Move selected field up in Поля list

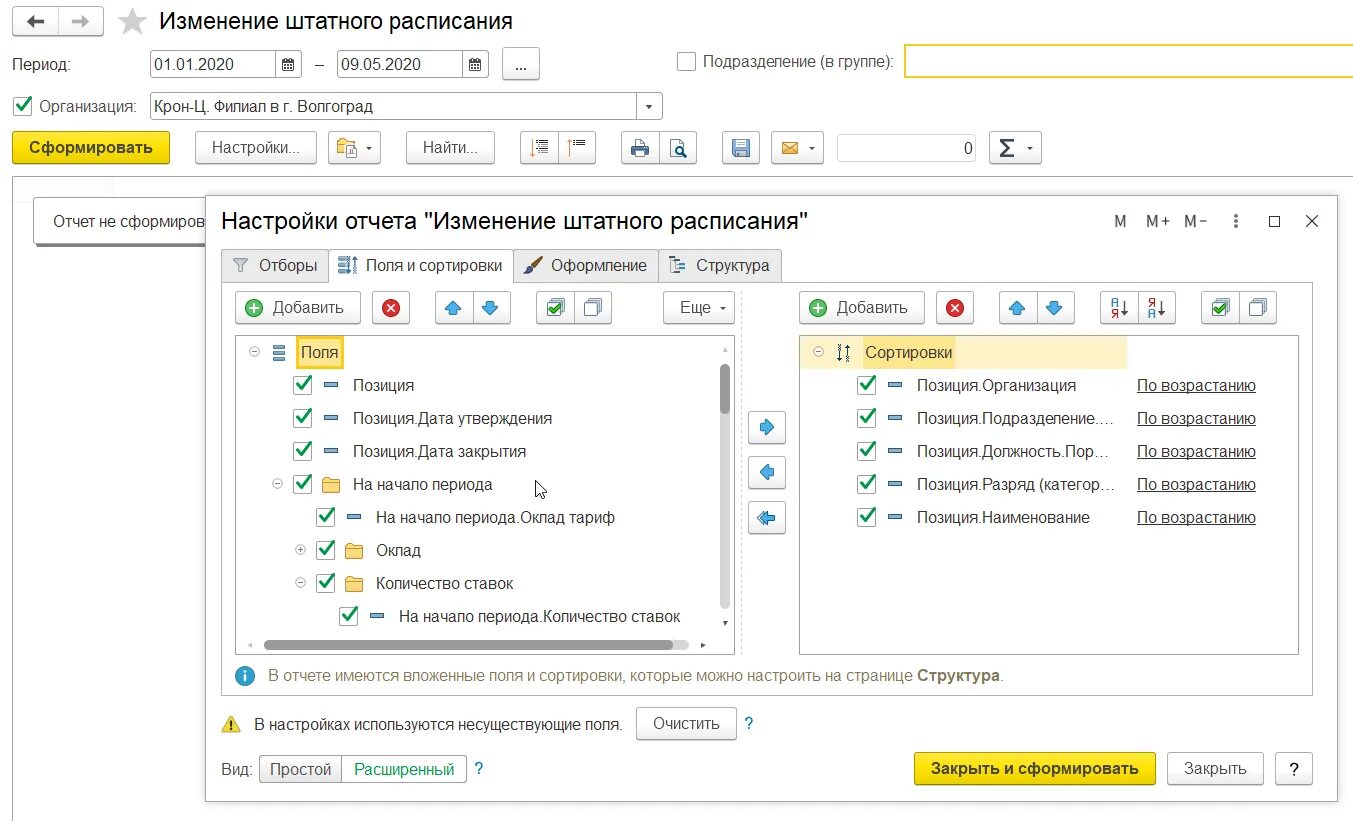pyautogui.click(x=454, y=308)
